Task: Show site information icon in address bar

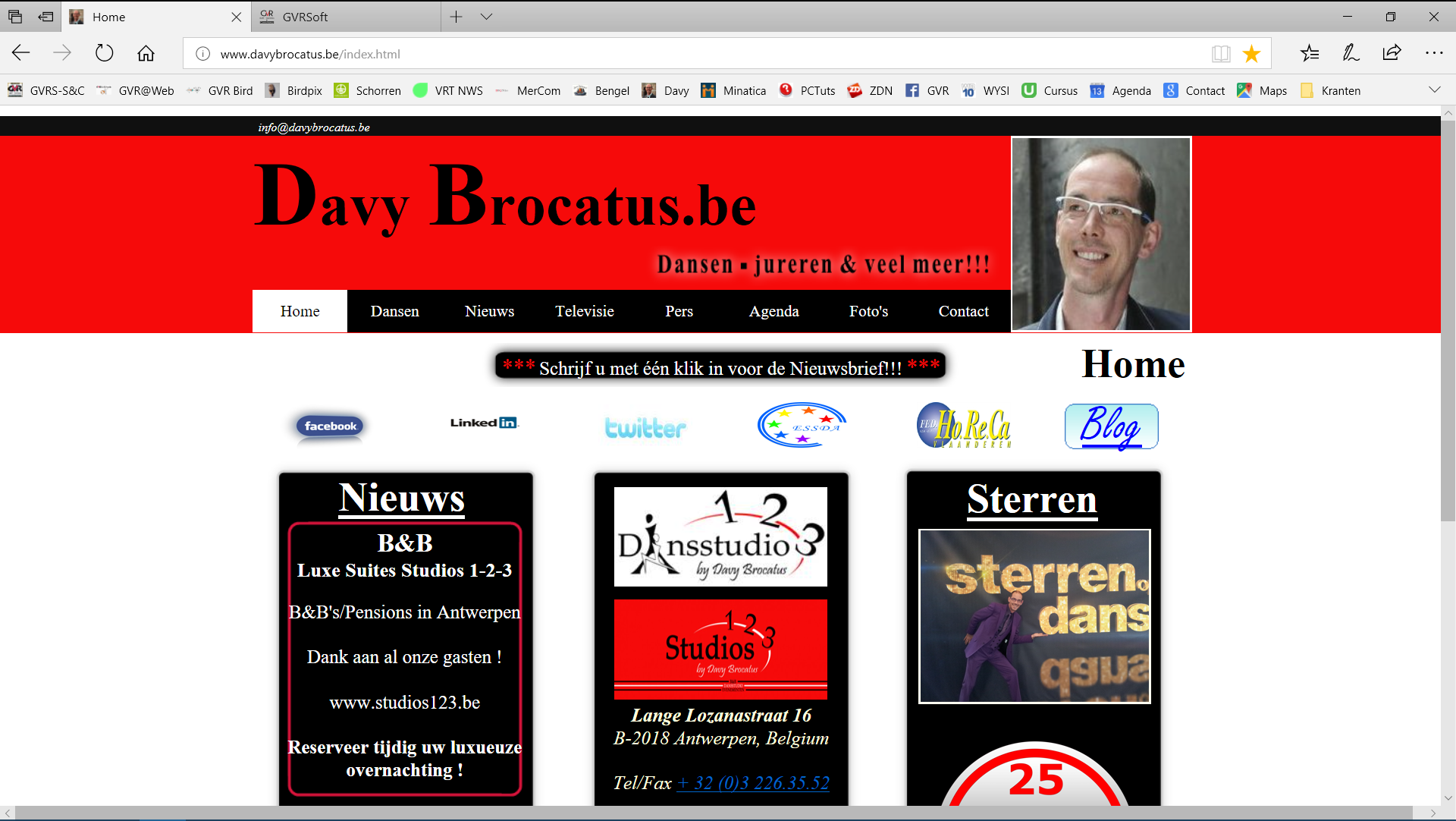Action: coord(202,54)
